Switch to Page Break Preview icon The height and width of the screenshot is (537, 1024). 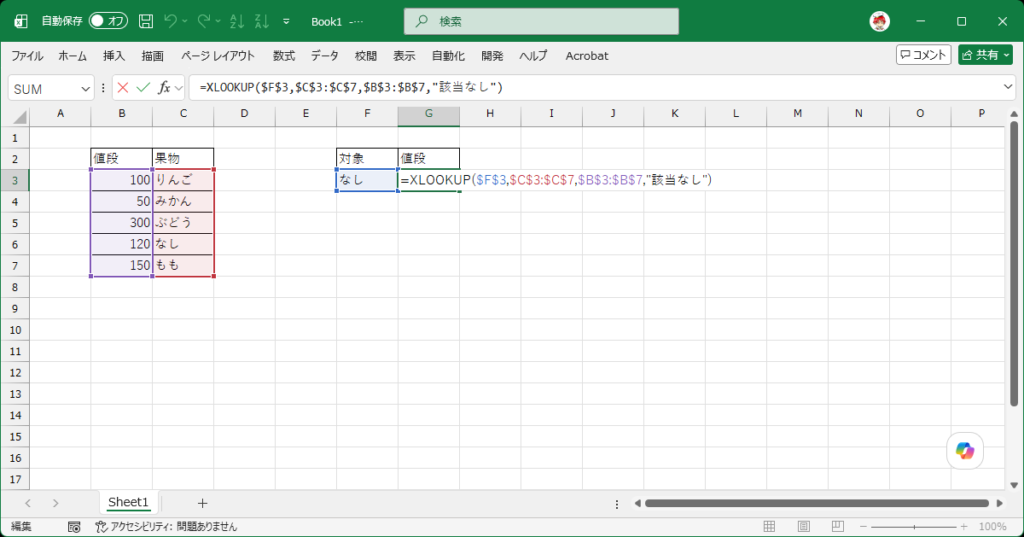(837, 527)
